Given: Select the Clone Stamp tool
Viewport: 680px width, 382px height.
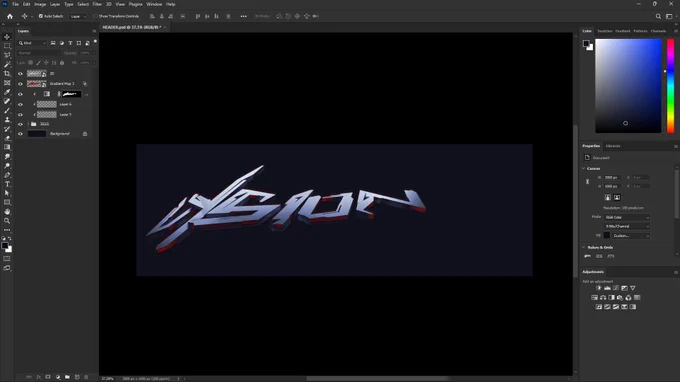Looking at the screenshot, I should coord(7,120).
